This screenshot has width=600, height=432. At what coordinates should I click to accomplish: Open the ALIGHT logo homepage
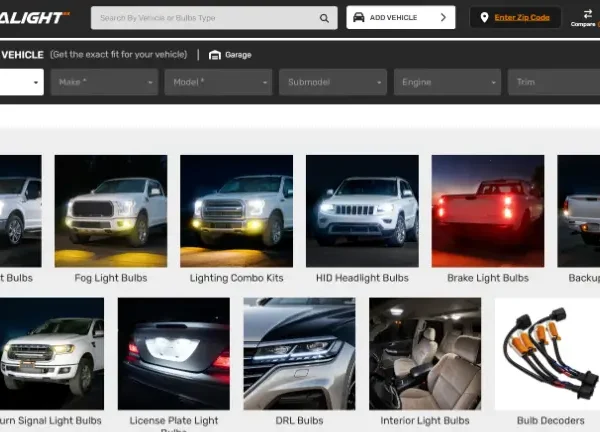coord(34,18)
